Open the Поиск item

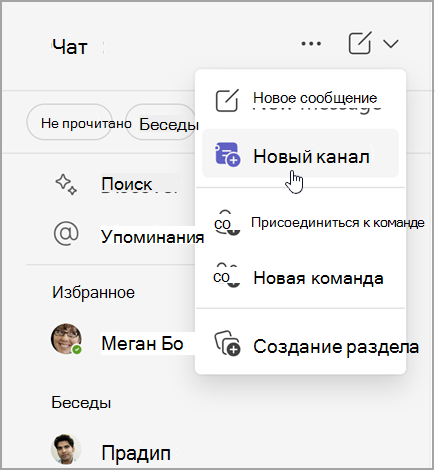coord(127,184)
